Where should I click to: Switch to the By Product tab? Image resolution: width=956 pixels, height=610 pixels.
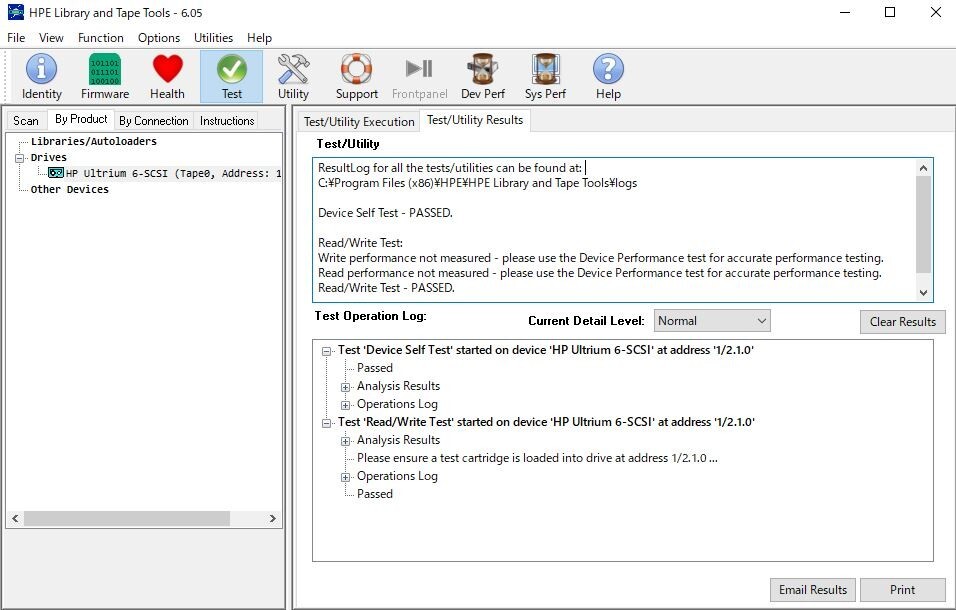81,119
